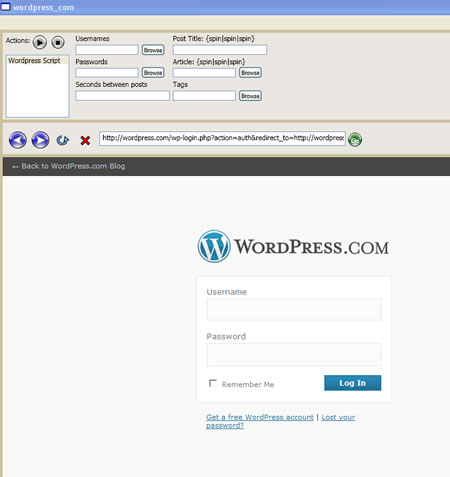Viewport: 450px width, 477px height.
Task: Go forward with the blue forward arrow
Action: [x=40, y=140]
